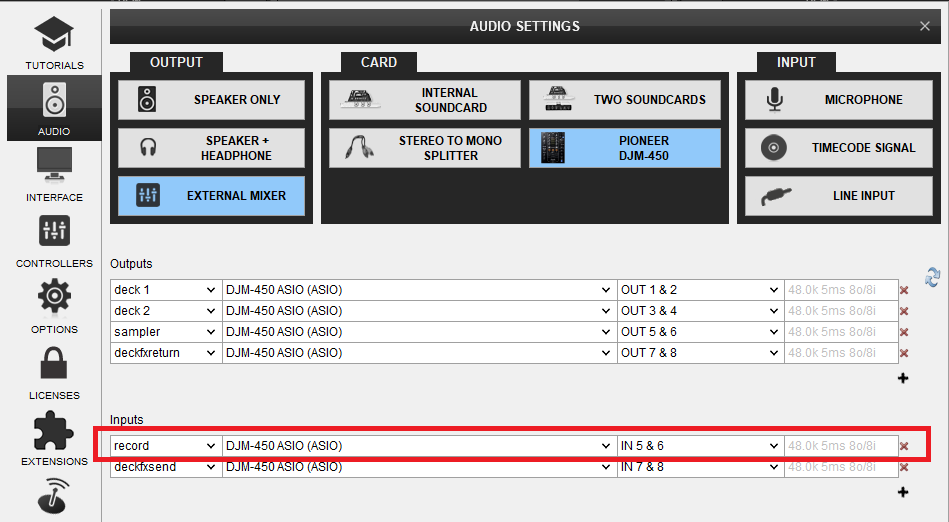This screenshot has height=522, width=949.
Task: Close the Audio Settings window
Action: tap(925, 26)
